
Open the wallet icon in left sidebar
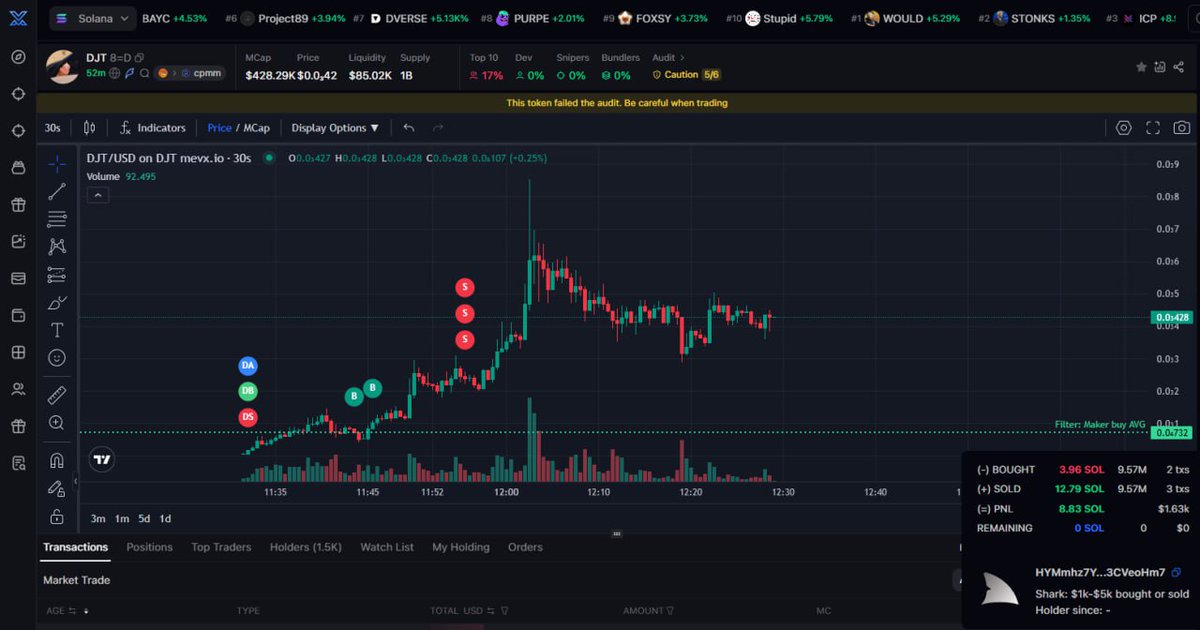18,315
